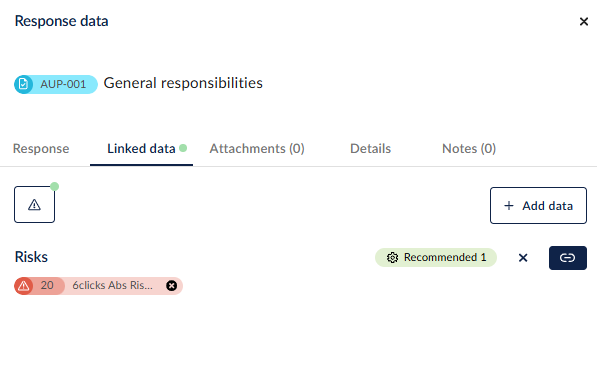Click the risk score 20 badge
Viewport: 597px width, 387px height.
tap(47, 286)
